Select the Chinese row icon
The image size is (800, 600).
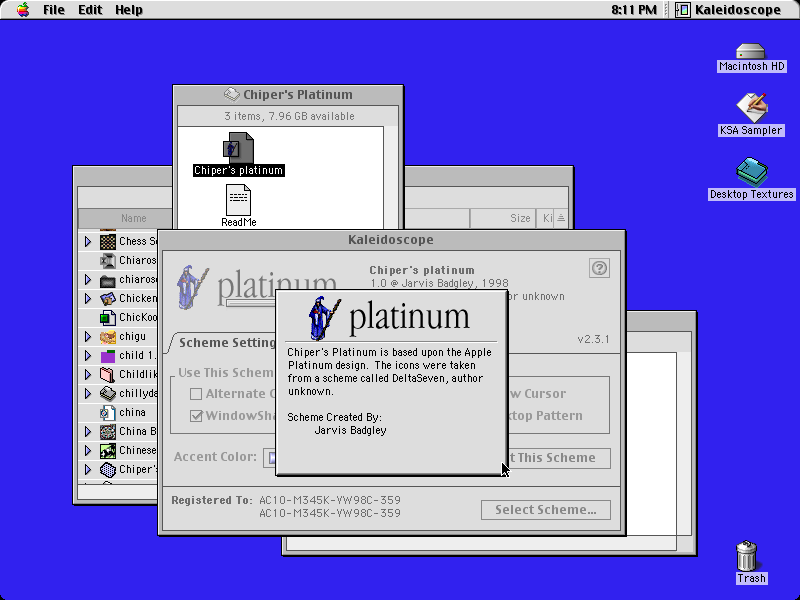(108, 451)
